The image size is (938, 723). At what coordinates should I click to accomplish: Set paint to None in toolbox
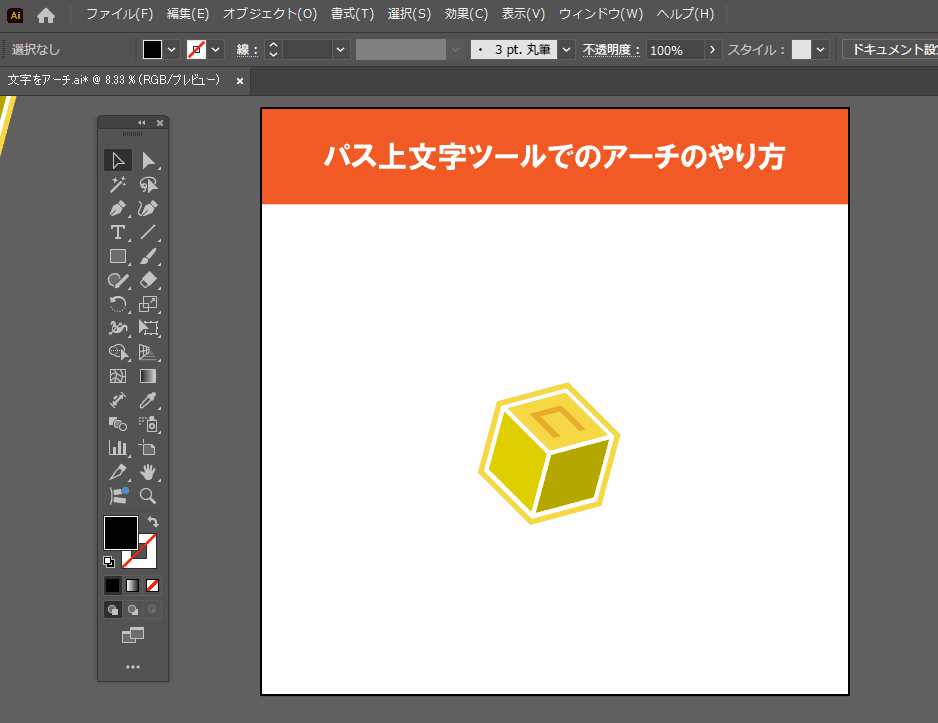(x=153, y=585)
